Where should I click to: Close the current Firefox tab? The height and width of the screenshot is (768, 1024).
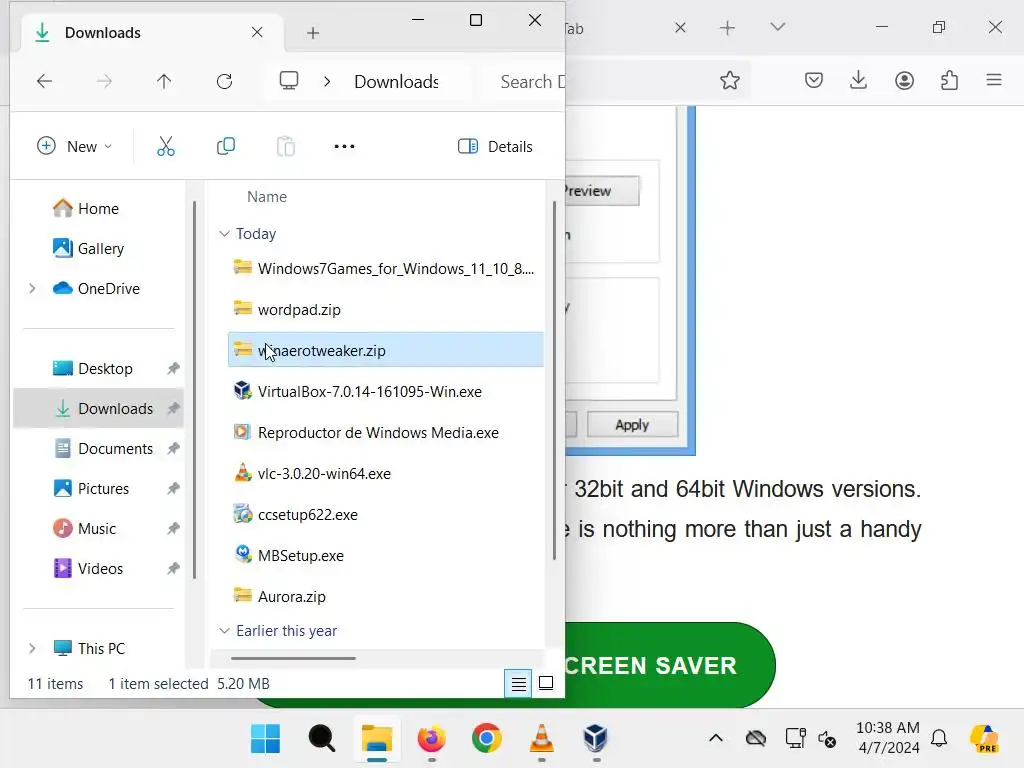[x=680, y=27]
